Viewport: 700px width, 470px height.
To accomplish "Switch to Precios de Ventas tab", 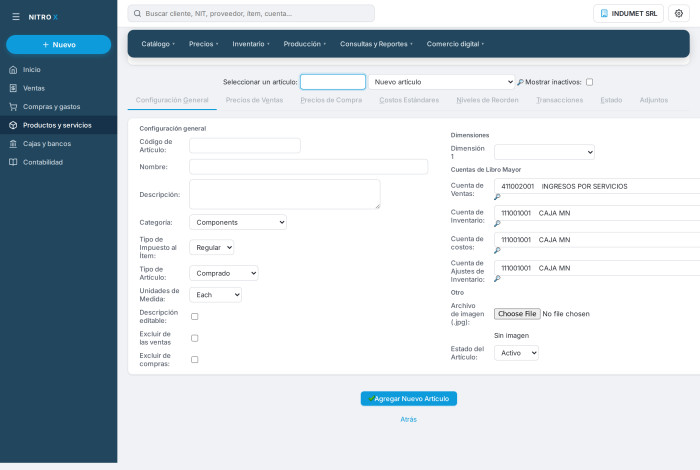I will click(254, 100).
